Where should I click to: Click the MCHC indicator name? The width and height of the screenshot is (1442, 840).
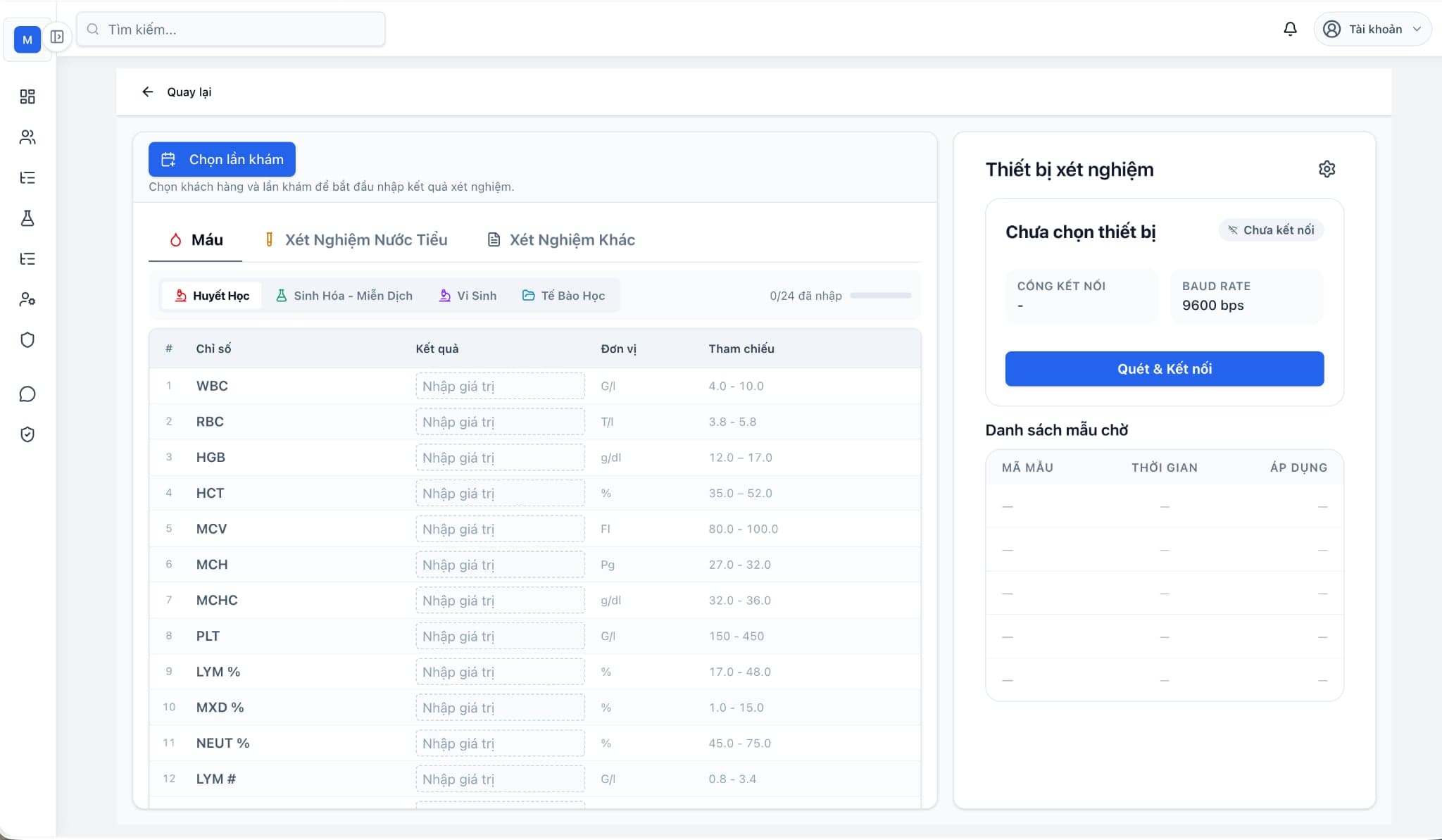[x=217, y=601]
